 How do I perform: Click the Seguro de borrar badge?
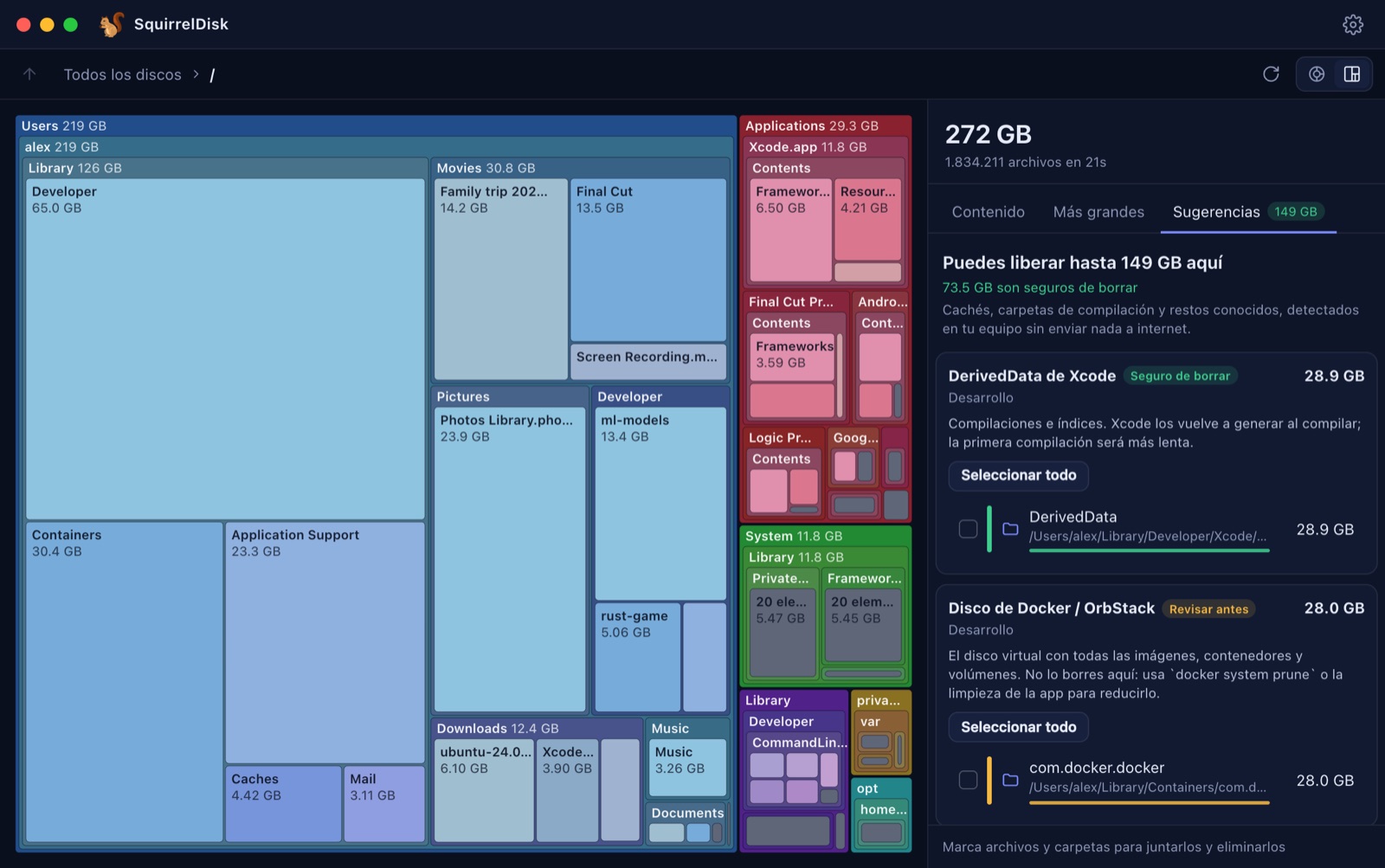[x=1181, y=376]
